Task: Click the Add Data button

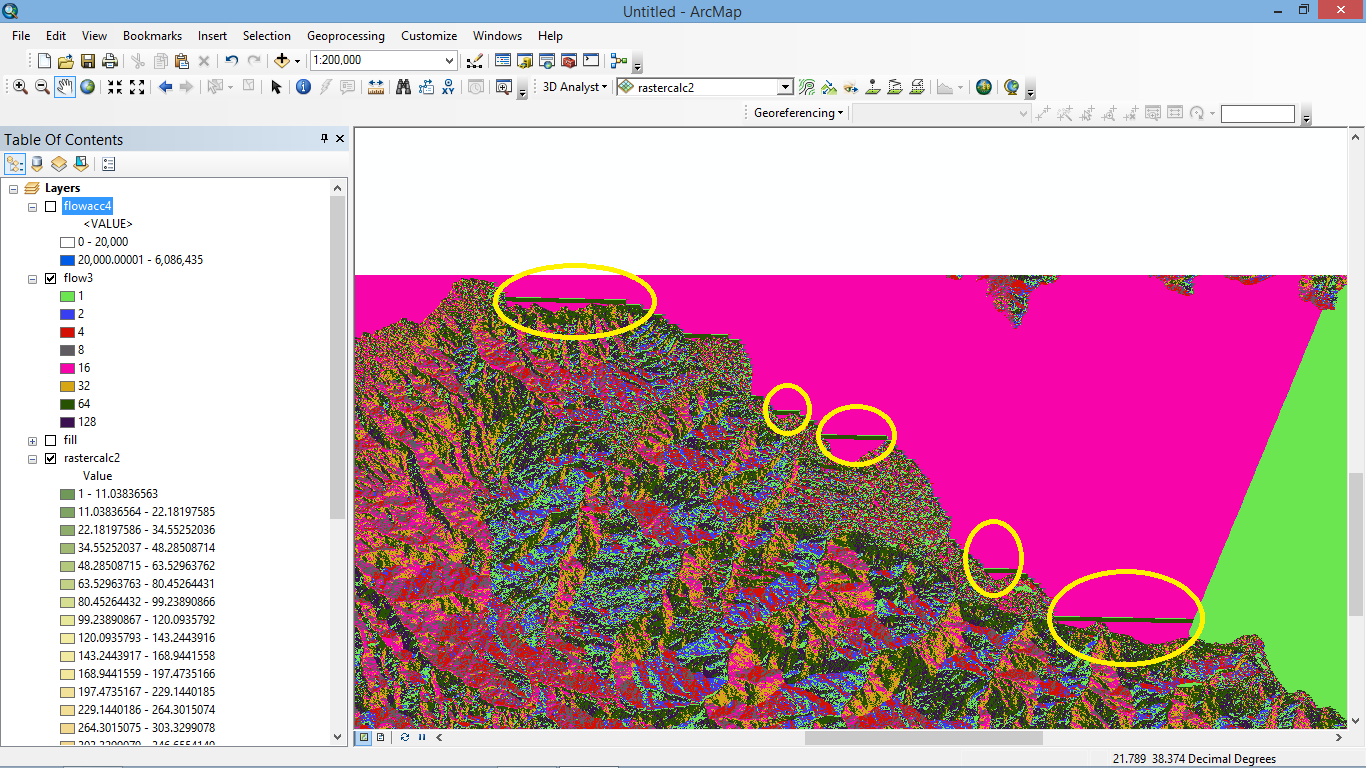Action: 282,61
